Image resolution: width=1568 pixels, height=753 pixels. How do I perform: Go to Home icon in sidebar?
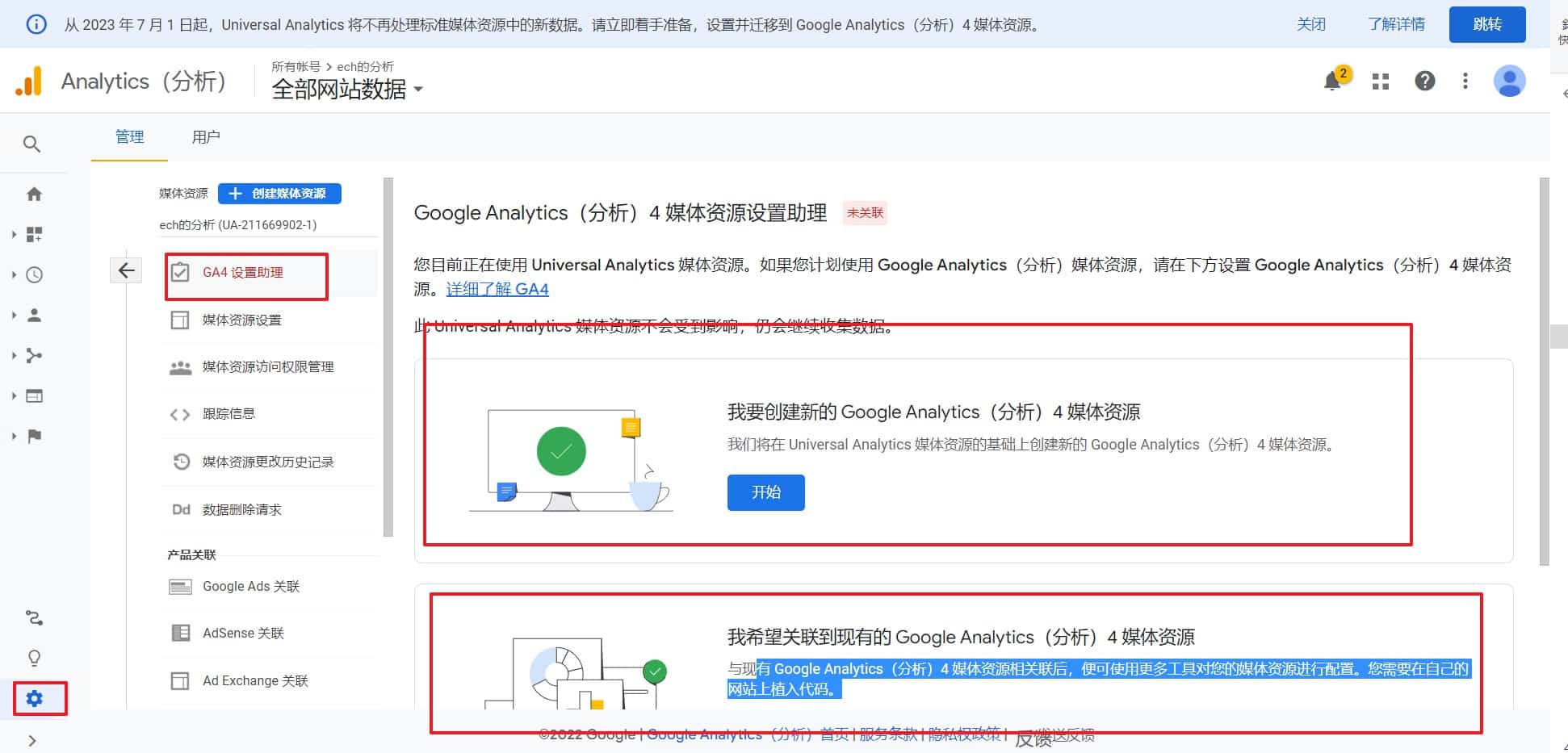(34, 194)
